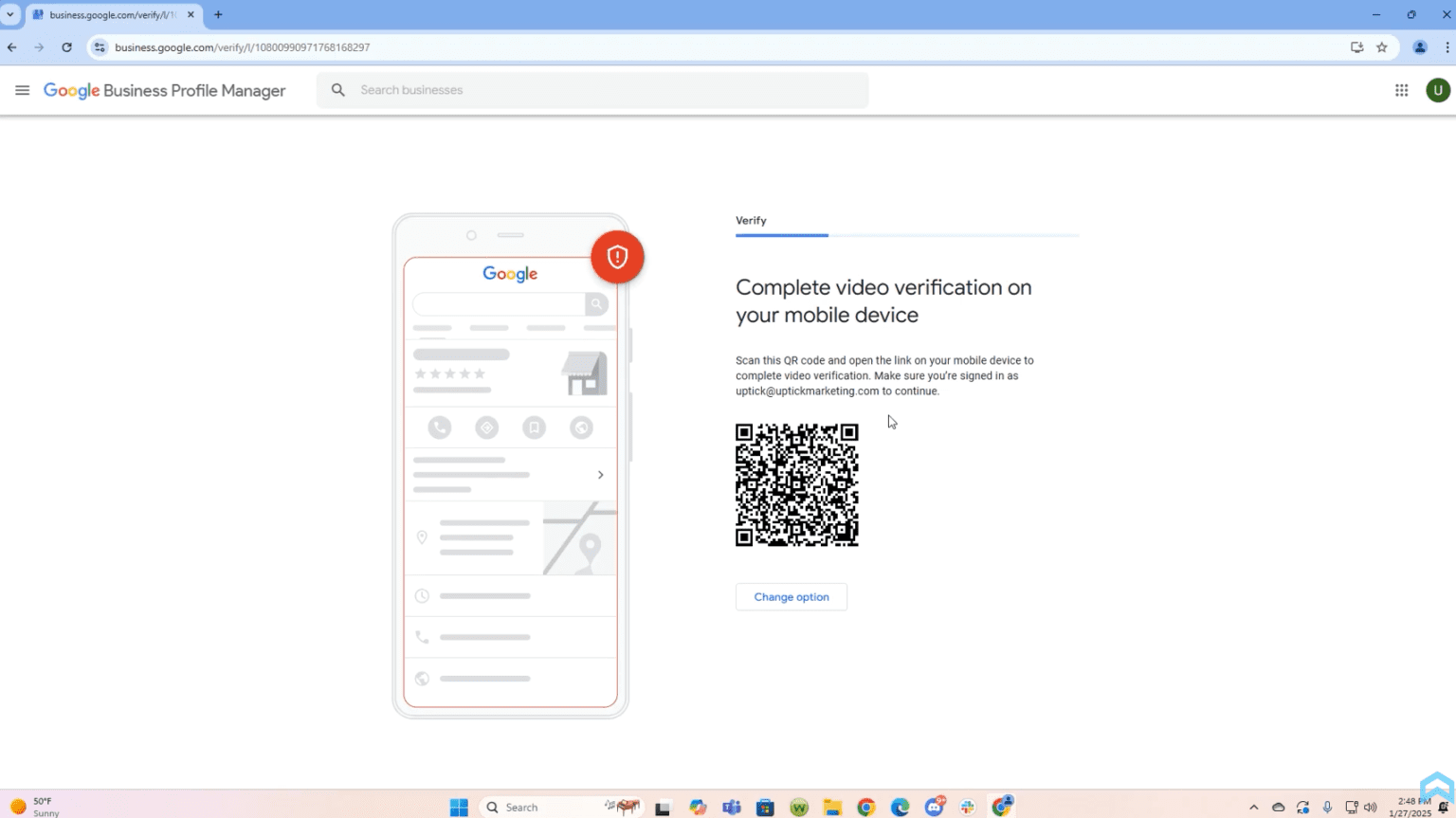Reload the current page

(66, 47)
